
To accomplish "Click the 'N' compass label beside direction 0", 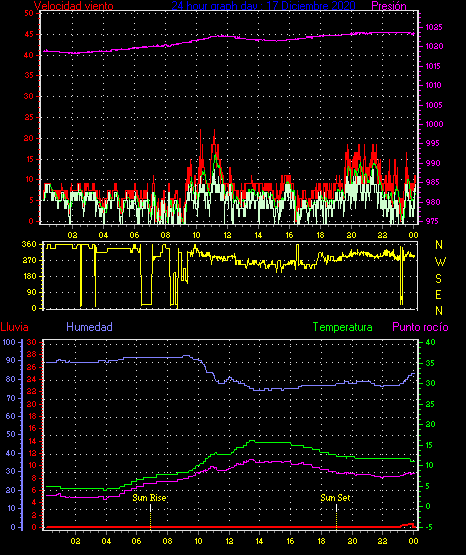I will 439,311.
